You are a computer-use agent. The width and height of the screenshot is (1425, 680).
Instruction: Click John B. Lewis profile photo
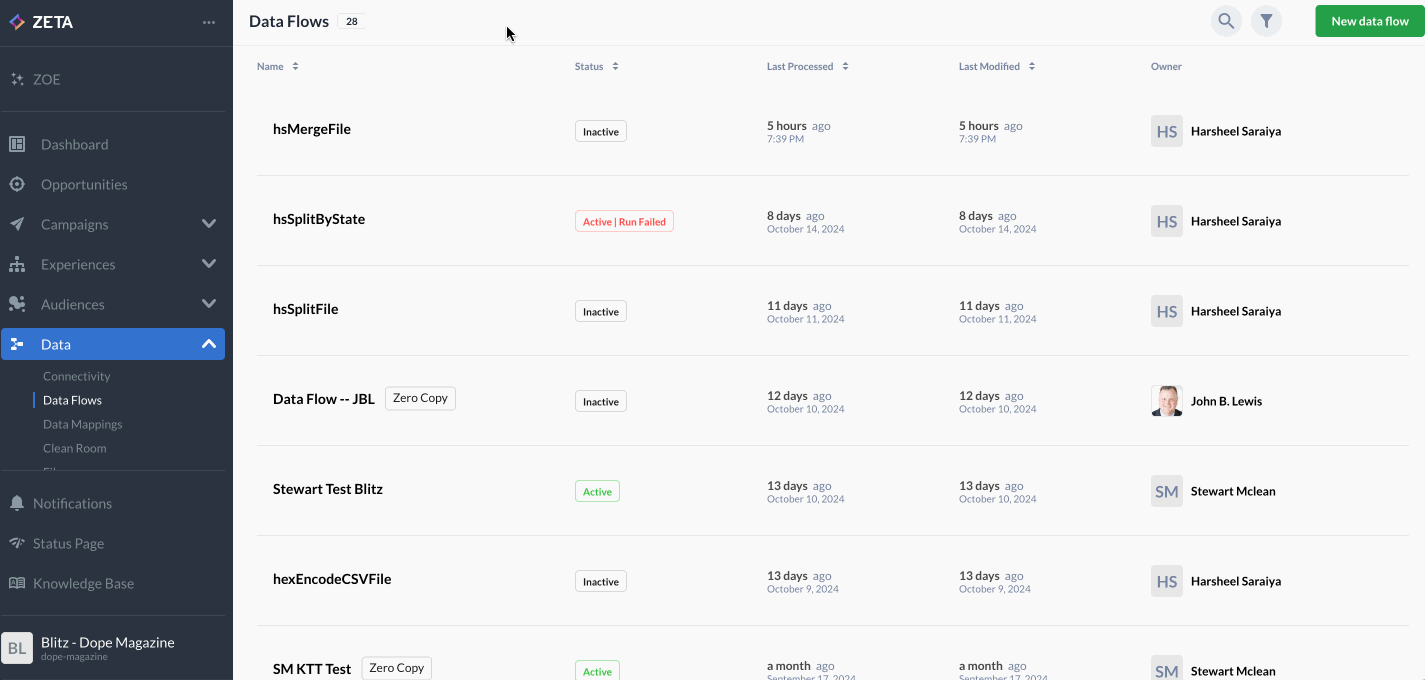pyautogui.click(x=1166, y=401)
